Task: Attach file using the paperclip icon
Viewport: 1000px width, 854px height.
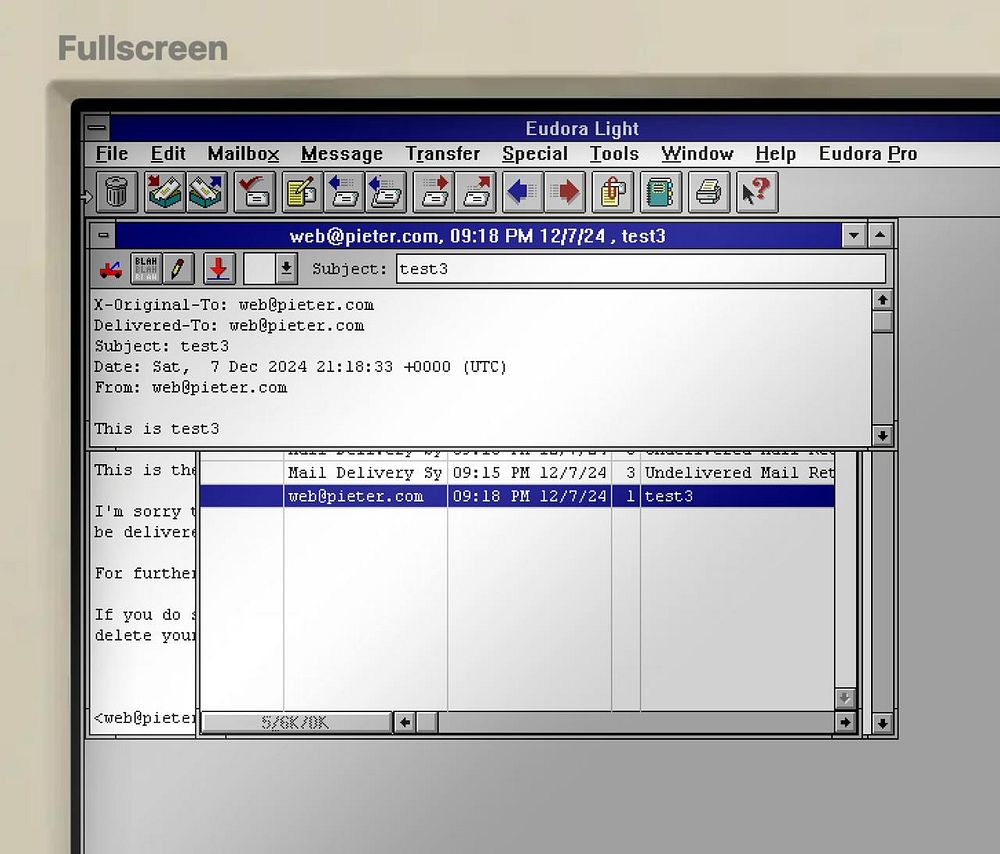Action: tap(613, 191)
